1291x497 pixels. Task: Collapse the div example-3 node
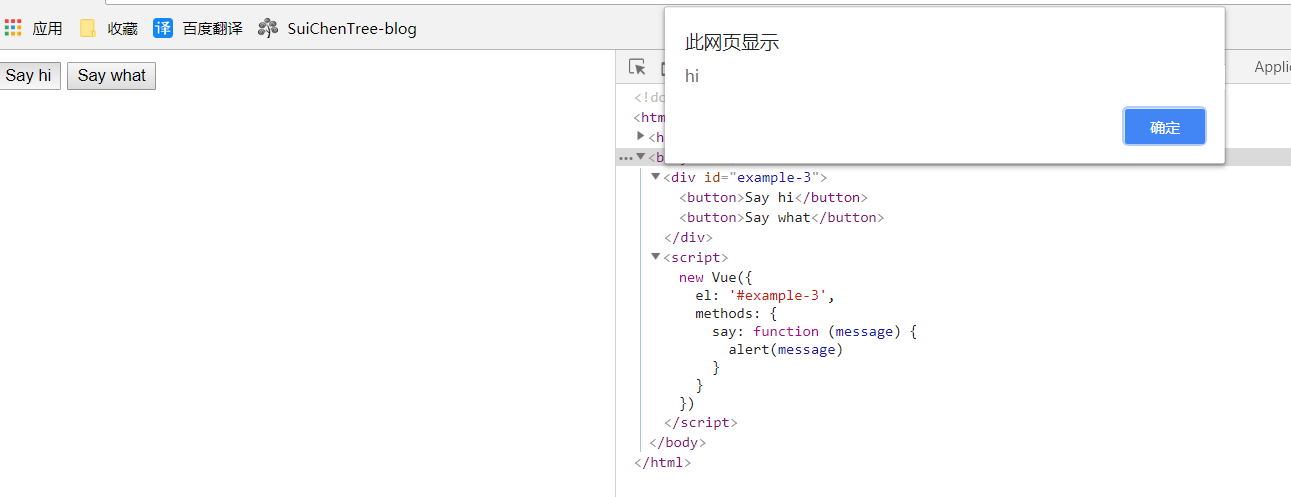click(655, 177)
